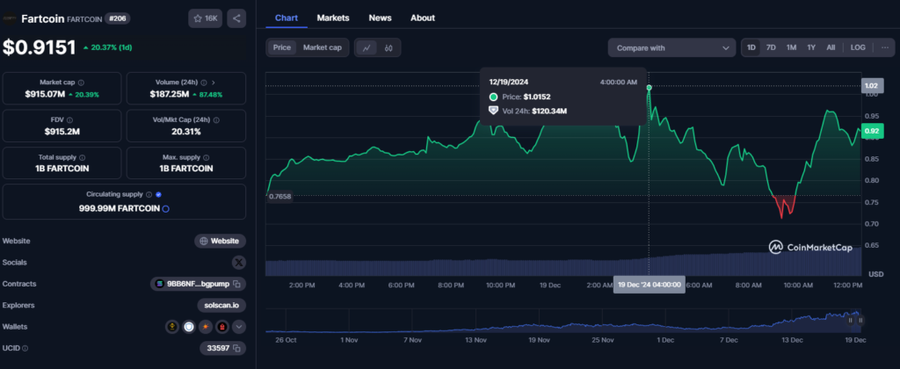Click the verified circulating supply checkmark badge
The image size is (900, 369).
[x=158, y=195]
